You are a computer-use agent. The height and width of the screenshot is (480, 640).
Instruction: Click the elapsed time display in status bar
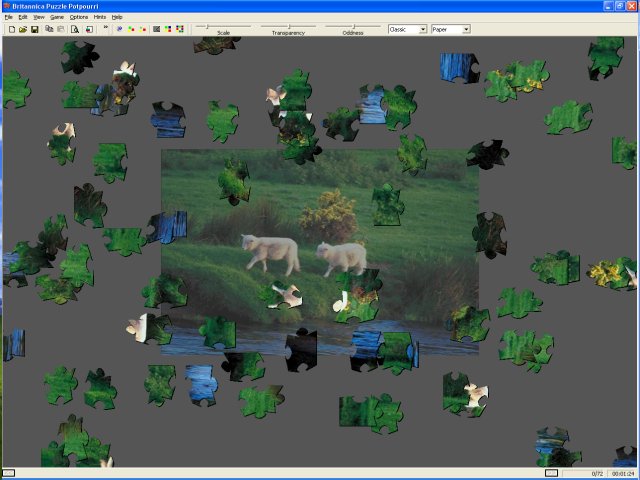tap(621, 472)
